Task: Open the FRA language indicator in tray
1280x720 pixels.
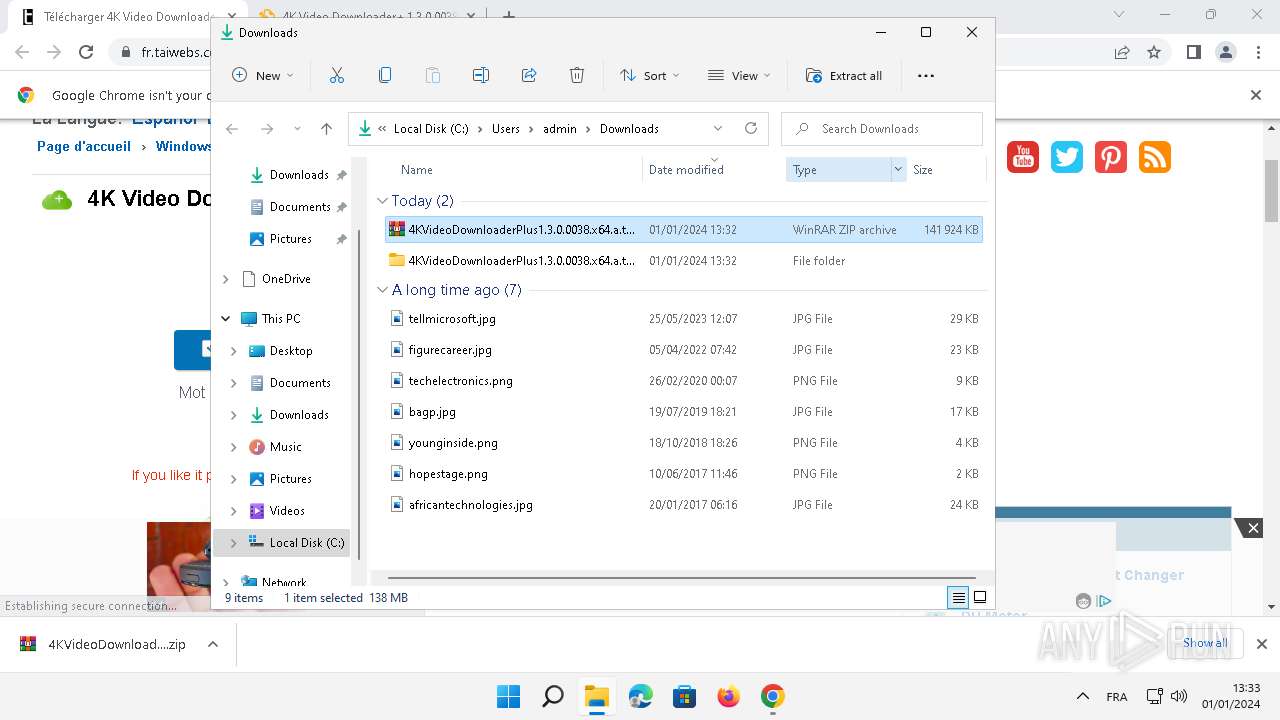Action: (x=1117, y=697)
